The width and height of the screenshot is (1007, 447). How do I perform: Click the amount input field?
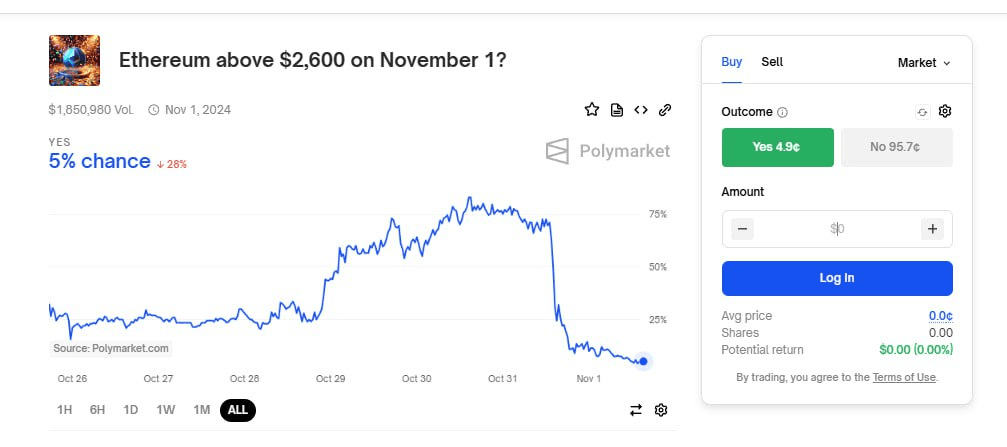point(837,229)
